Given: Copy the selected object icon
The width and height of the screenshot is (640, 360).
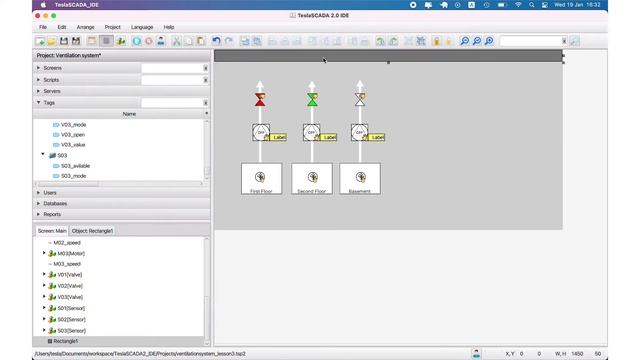Looking at the screenshot, I should pyautogui.click(x=189, y=41).
